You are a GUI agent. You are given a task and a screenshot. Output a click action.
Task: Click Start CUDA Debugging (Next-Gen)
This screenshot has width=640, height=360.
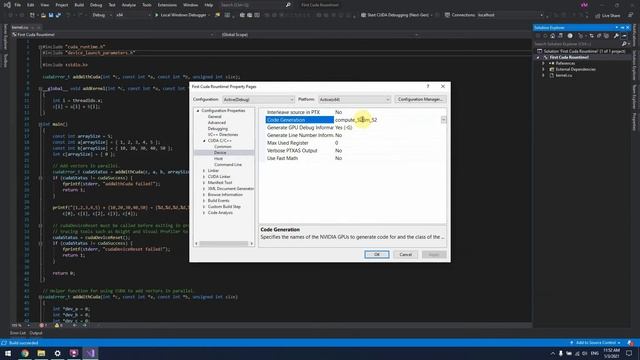coord(396,15)
